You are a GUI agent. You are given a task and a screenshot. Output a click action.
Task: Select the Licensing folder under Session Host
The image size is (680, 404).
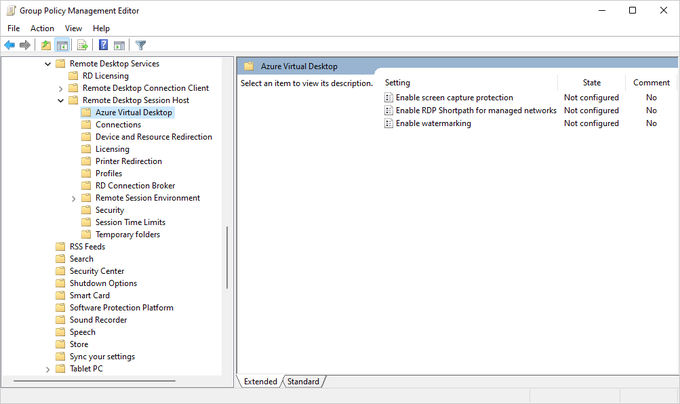tap(112, 149)
